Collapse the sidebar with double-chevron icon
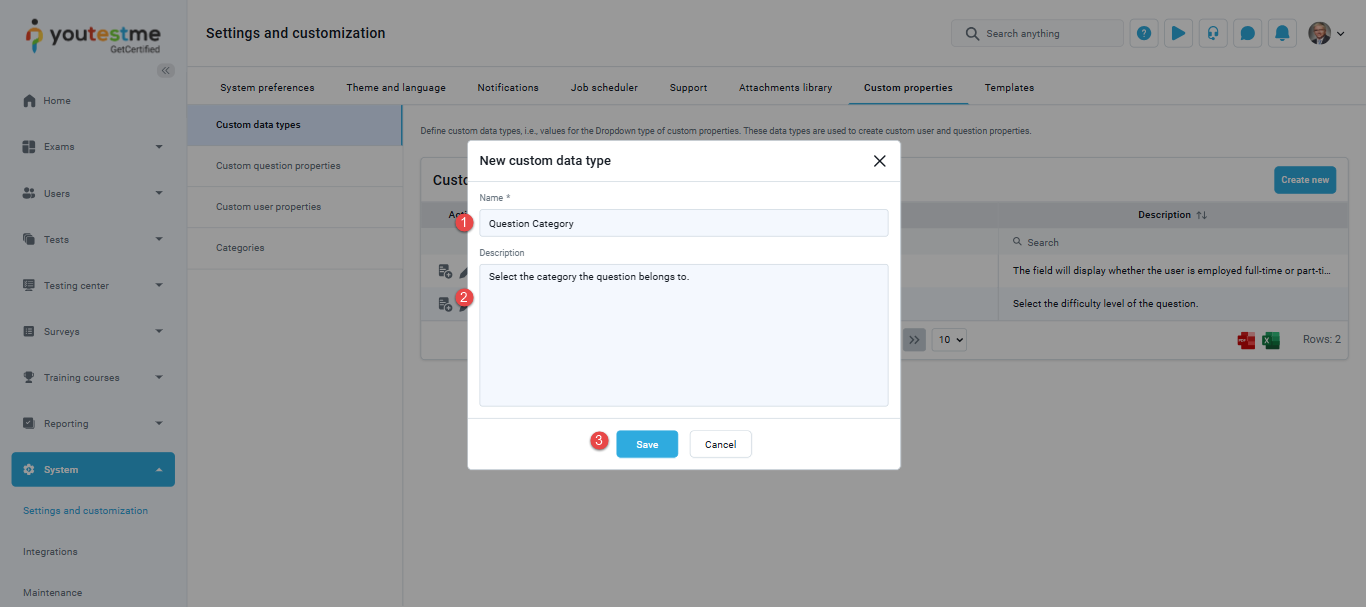Image resolution: width=1366 pixels, height=607 pixels. pyautogui.click(x=166, y=70)
